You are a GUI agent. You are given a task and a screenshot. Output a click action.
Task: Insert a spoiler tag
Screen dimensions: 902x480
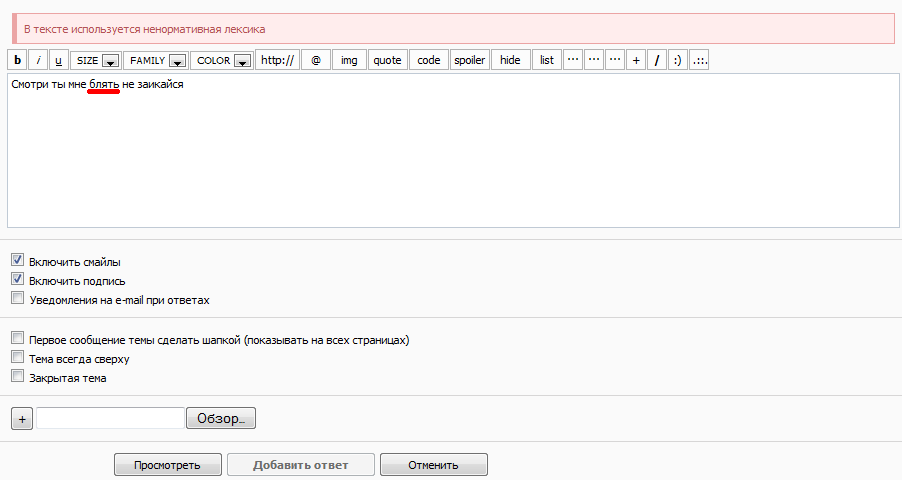click(x=469, y=60)
